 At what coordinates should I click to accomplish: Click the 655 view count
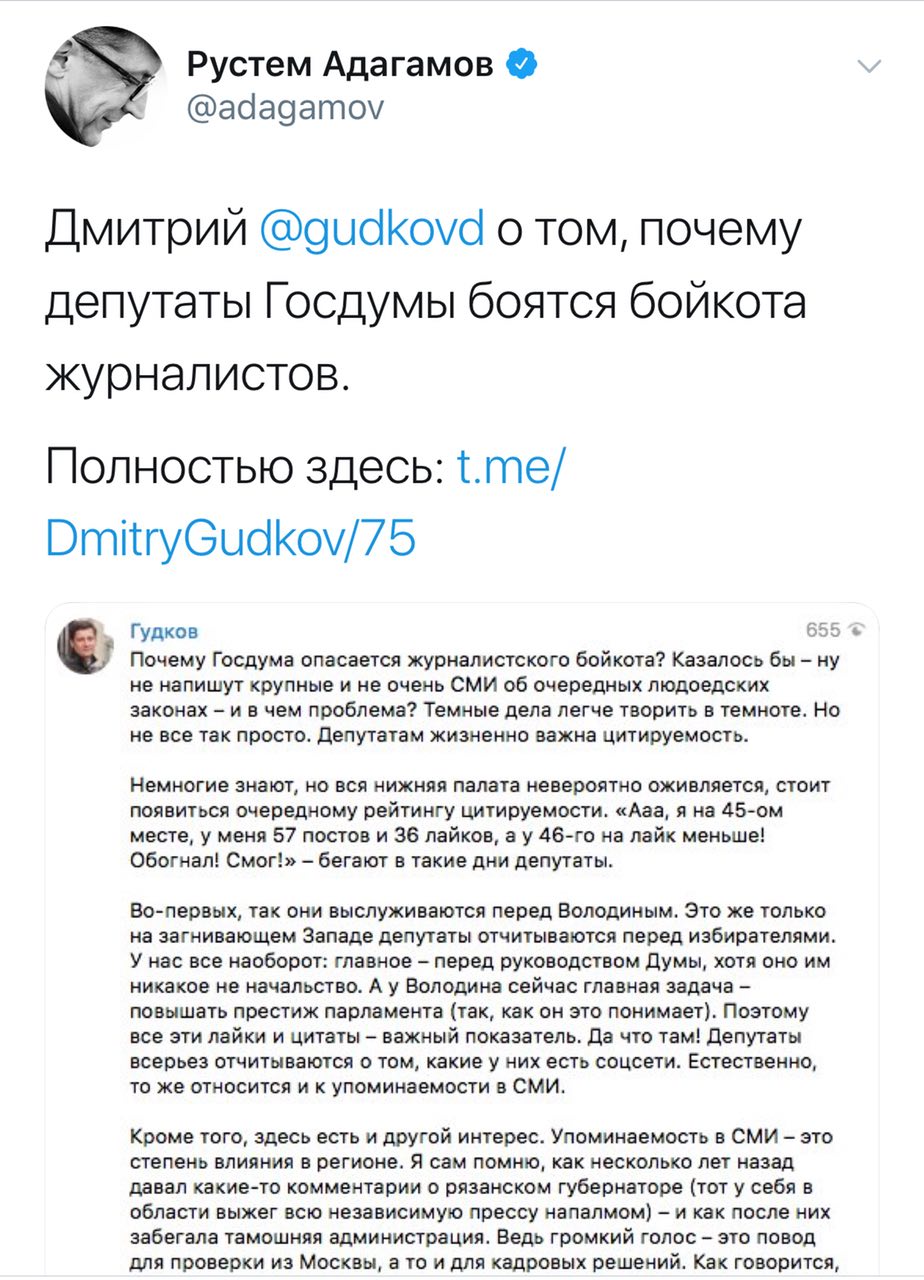click(823, 630)
